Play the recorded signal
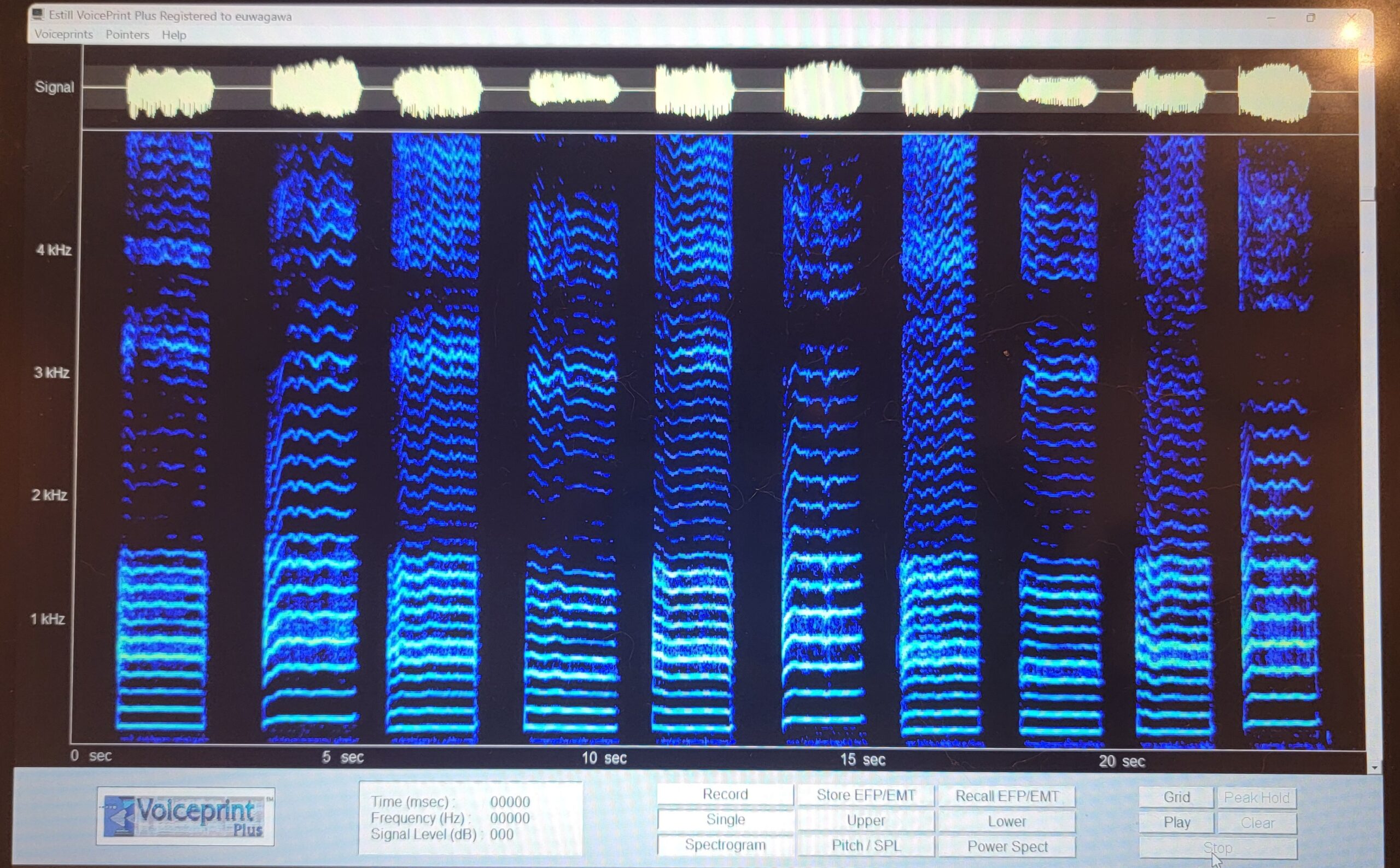 1176,823
